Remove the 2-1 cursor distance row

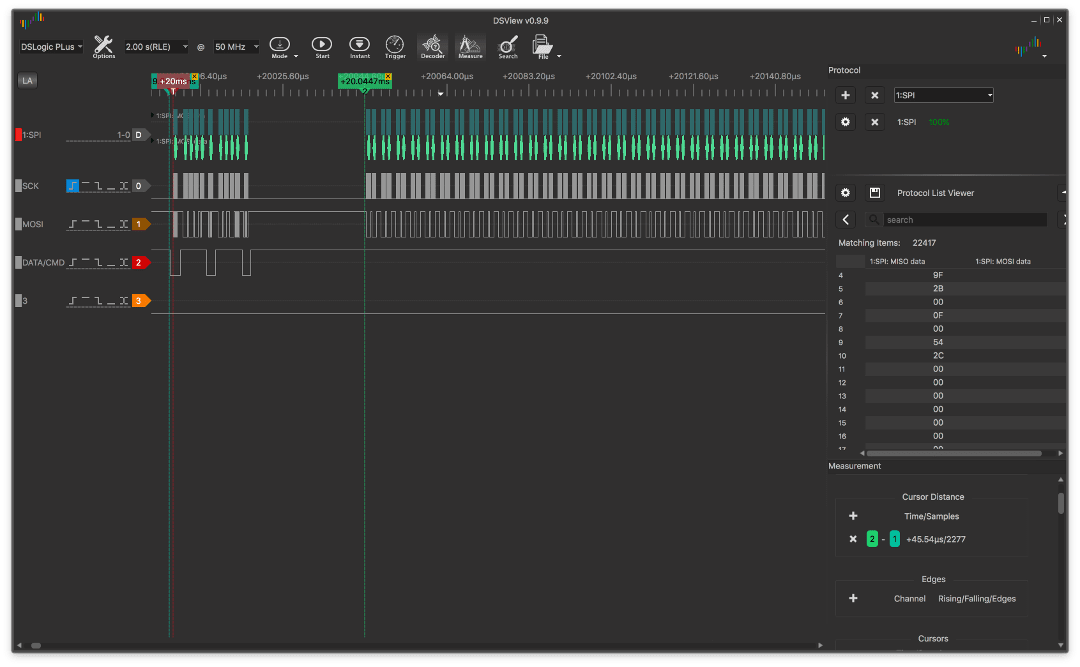coord(853,540)
